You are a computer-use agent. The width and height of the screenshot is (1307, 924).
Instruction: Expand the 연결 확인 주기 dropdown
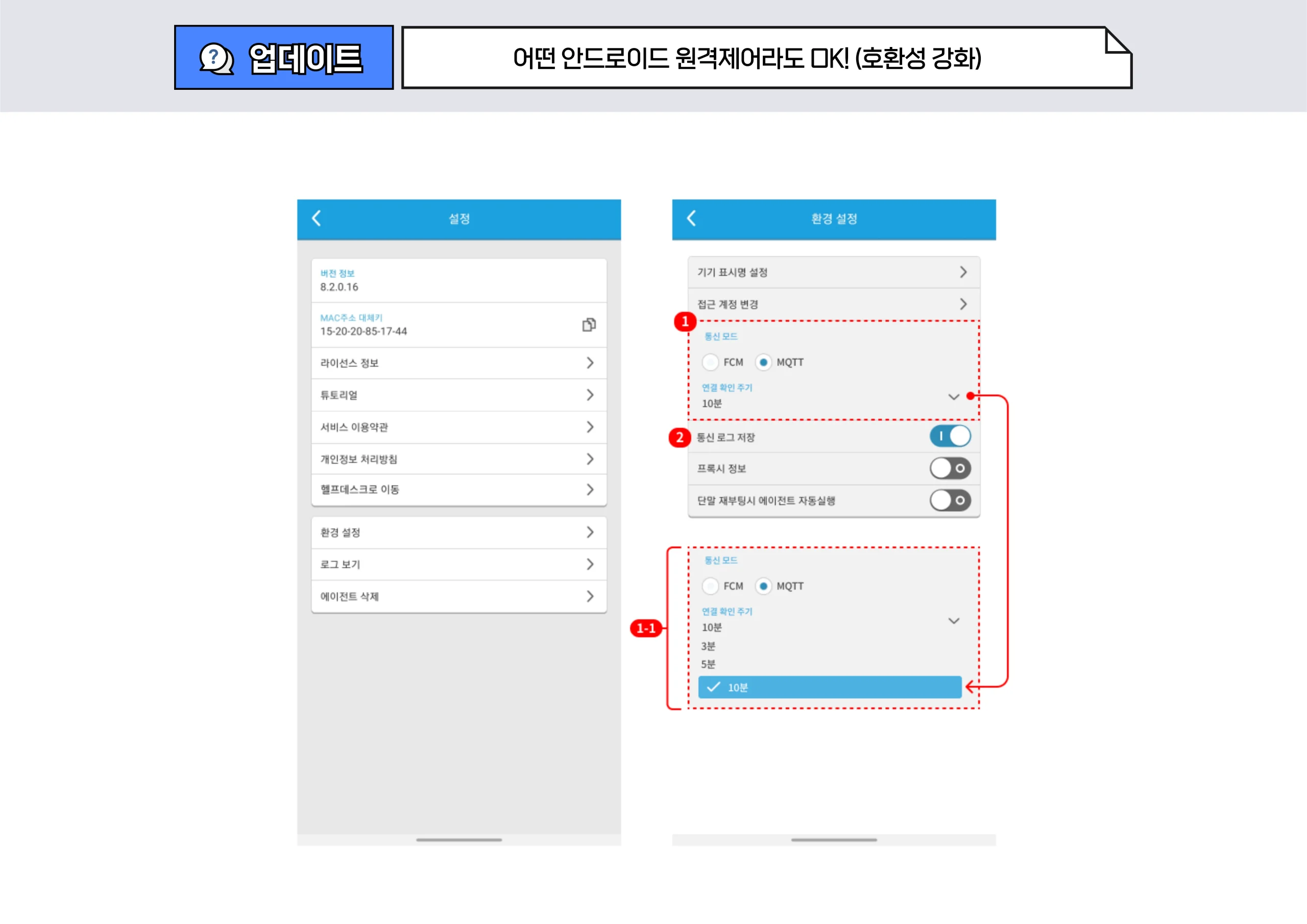[x=955, y=397]
